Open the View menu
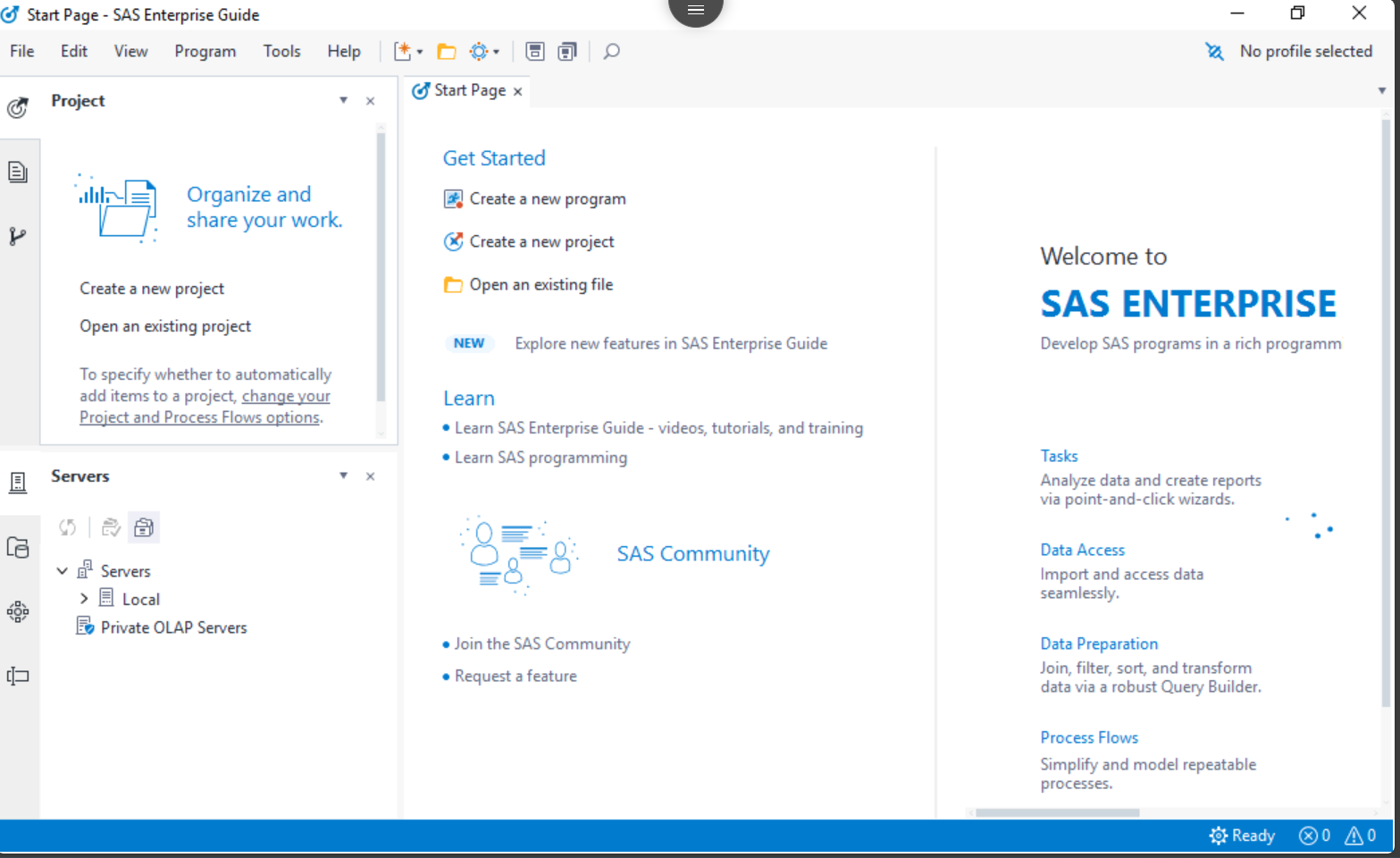This screenshot has width=1400, height=858. 130,52
